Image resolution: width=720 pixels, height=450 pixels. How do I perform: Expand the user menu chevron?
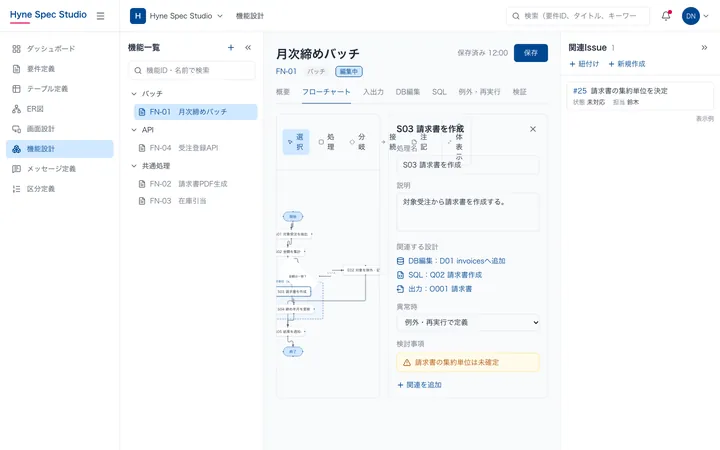[706, 16]
